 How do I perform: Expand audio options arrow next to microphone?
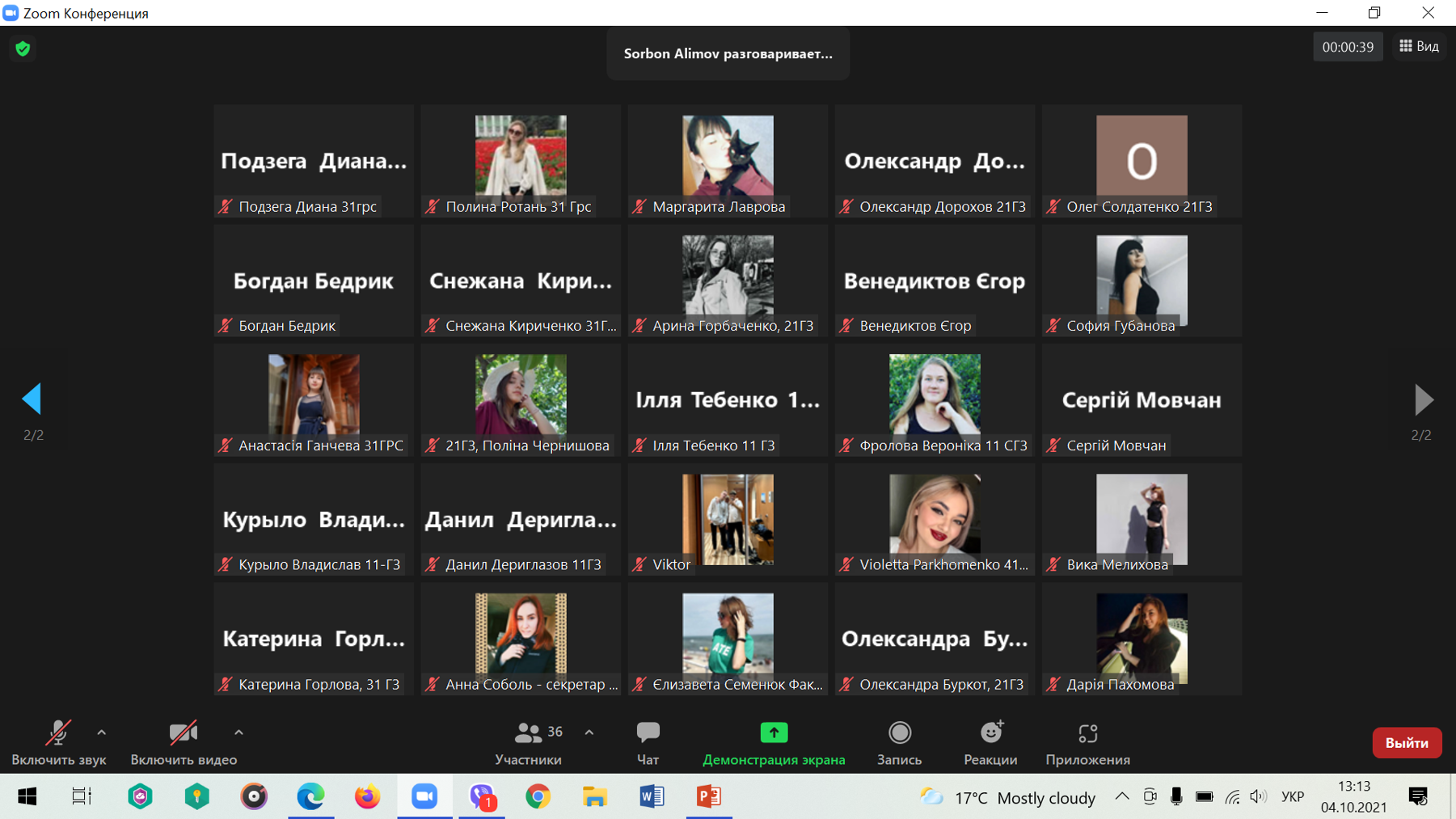pos(102,732)
